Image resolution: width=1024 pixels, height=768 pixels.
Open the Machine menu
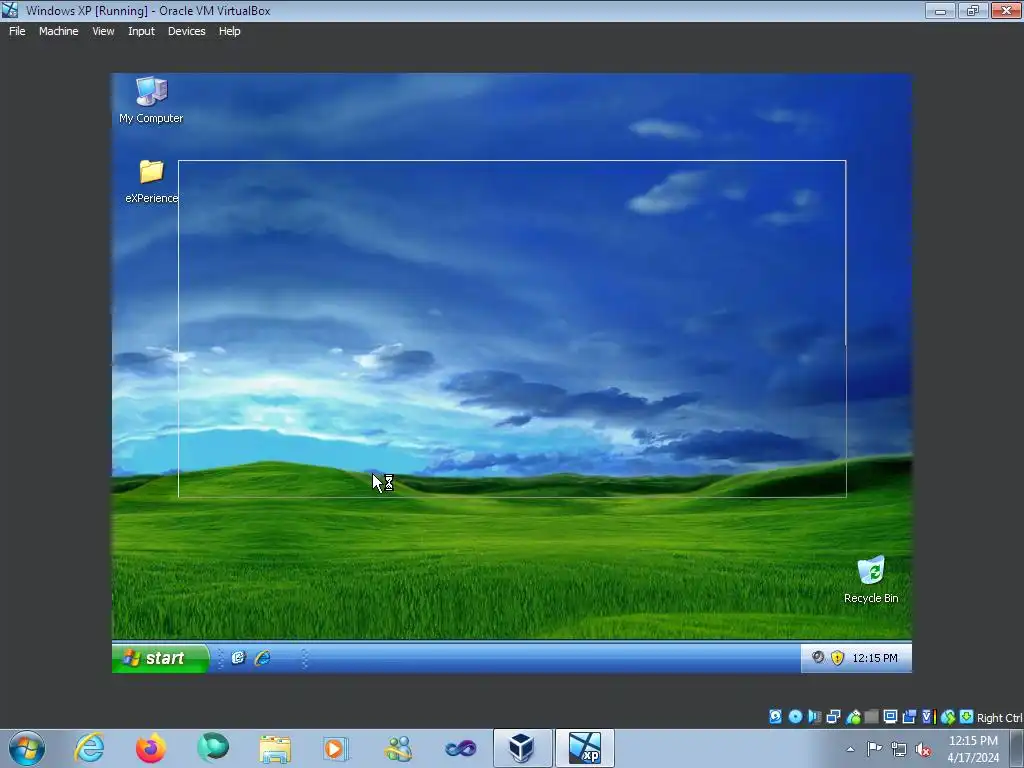point(58,31)
